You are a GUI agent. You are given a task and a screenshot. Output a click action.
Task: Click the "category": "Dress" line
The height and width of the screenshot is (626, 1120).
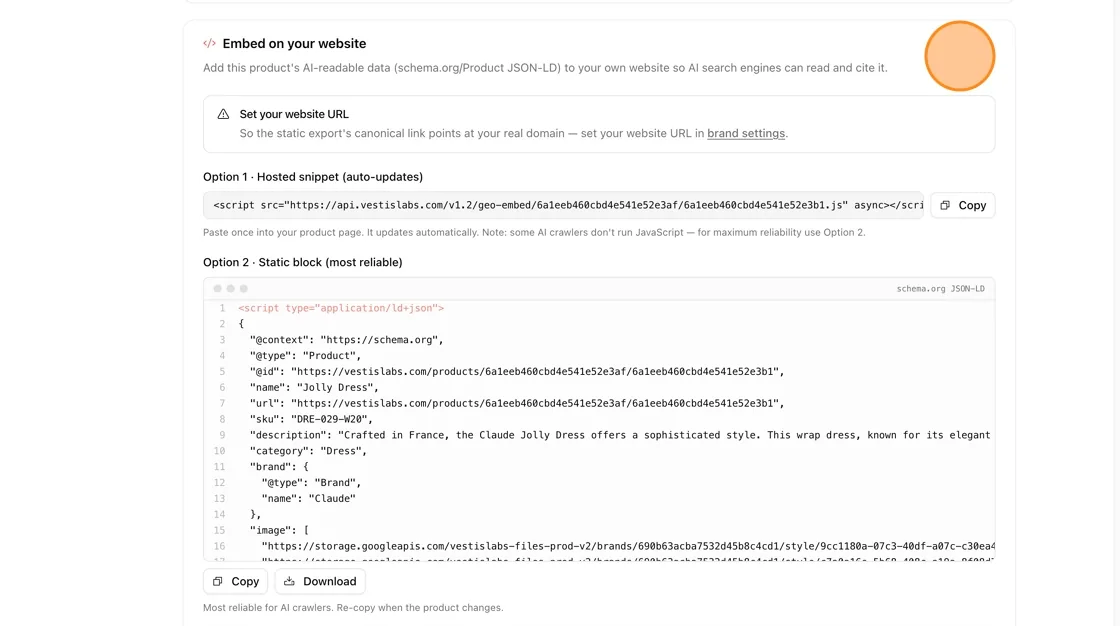click(308, 451)
